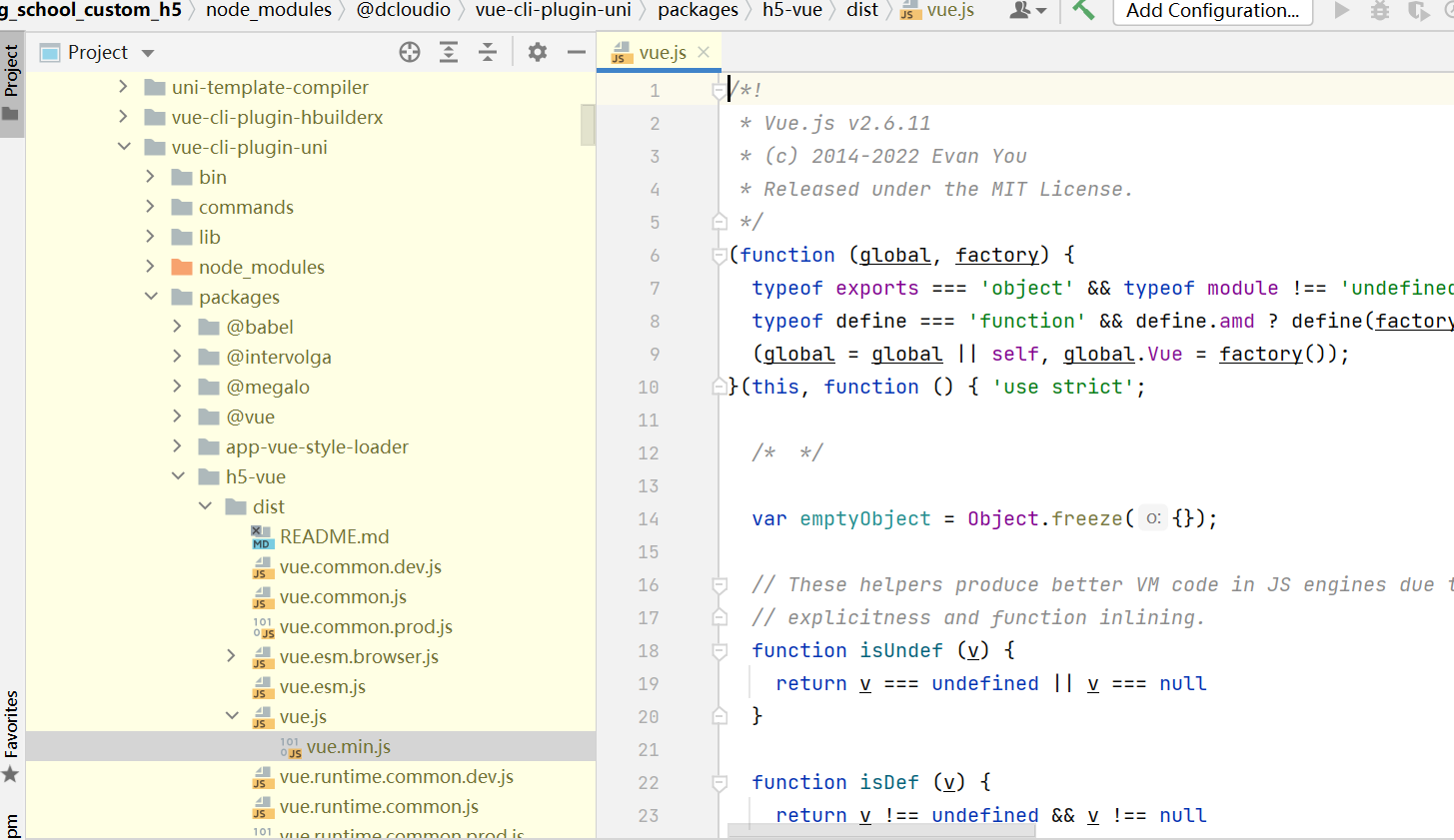Screen dimensions: 1454x840
Task: Click vue.js in the breadcrumb path
Action: [x=937, y=10]
